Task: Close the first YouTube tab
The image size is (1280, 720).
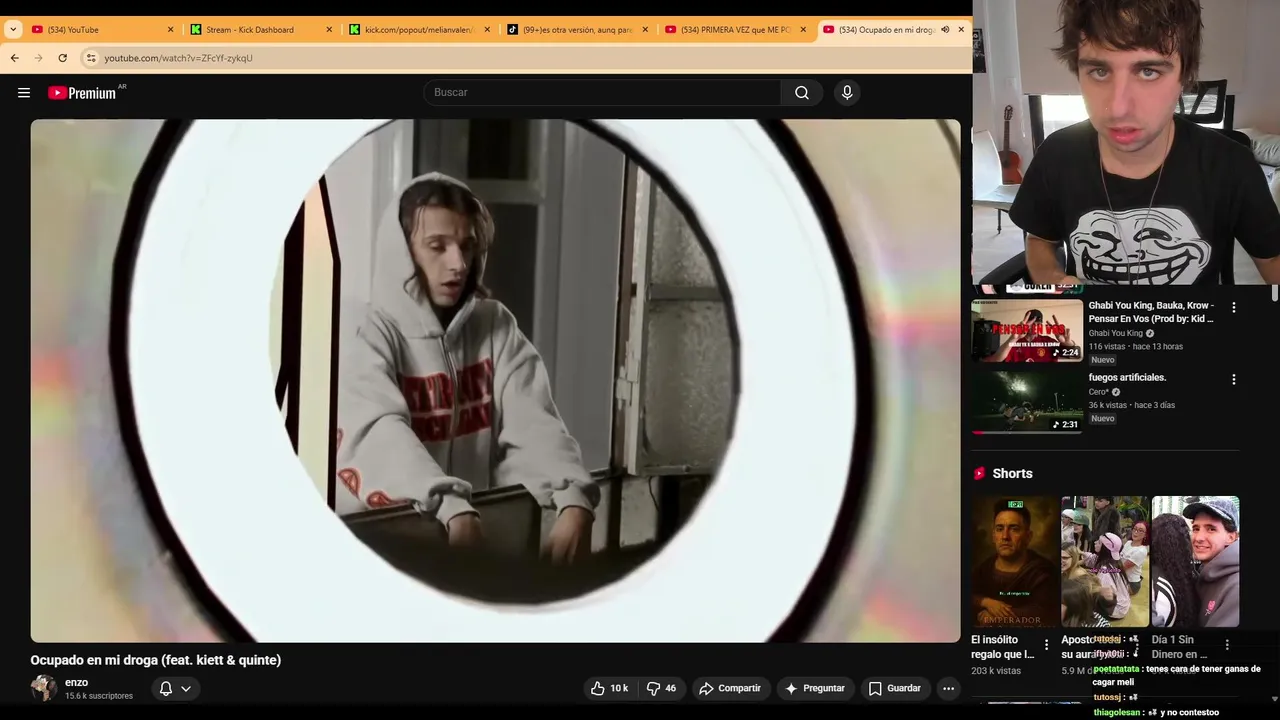Action: pyautogui.click(x=170, y=30)
